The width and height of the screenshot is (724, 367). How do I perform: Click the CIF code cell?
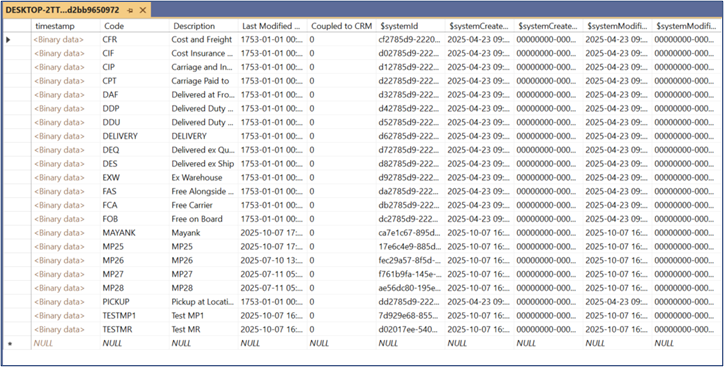coord(135,54)
